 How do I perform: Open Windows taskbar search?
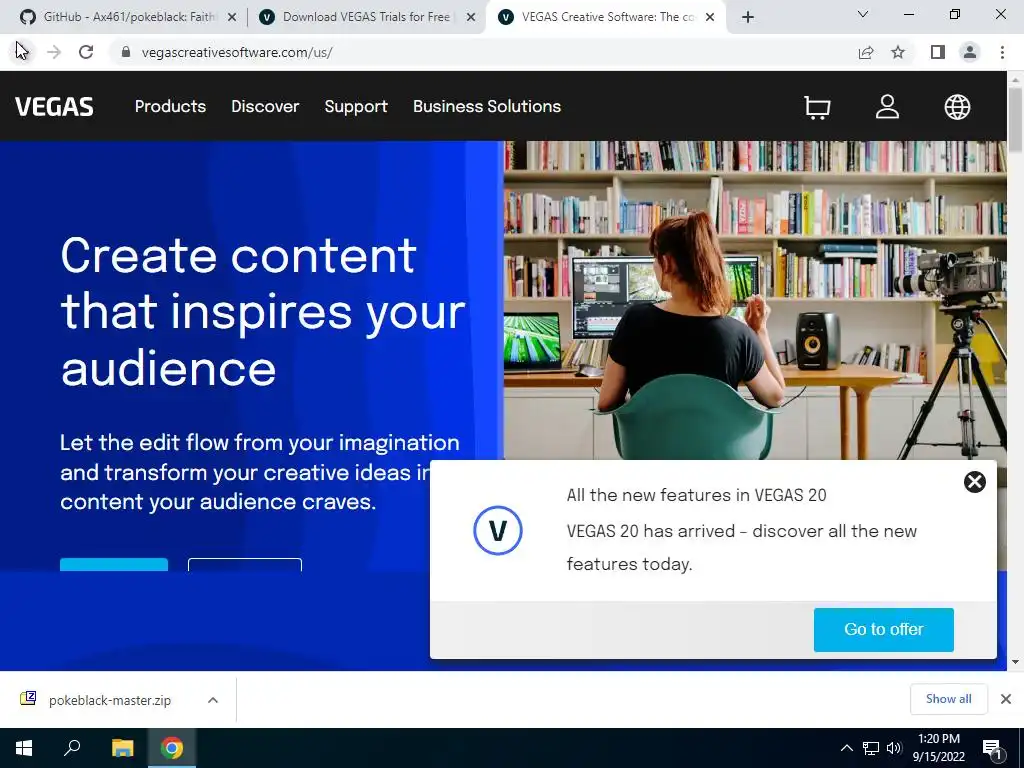pos(72,748)
